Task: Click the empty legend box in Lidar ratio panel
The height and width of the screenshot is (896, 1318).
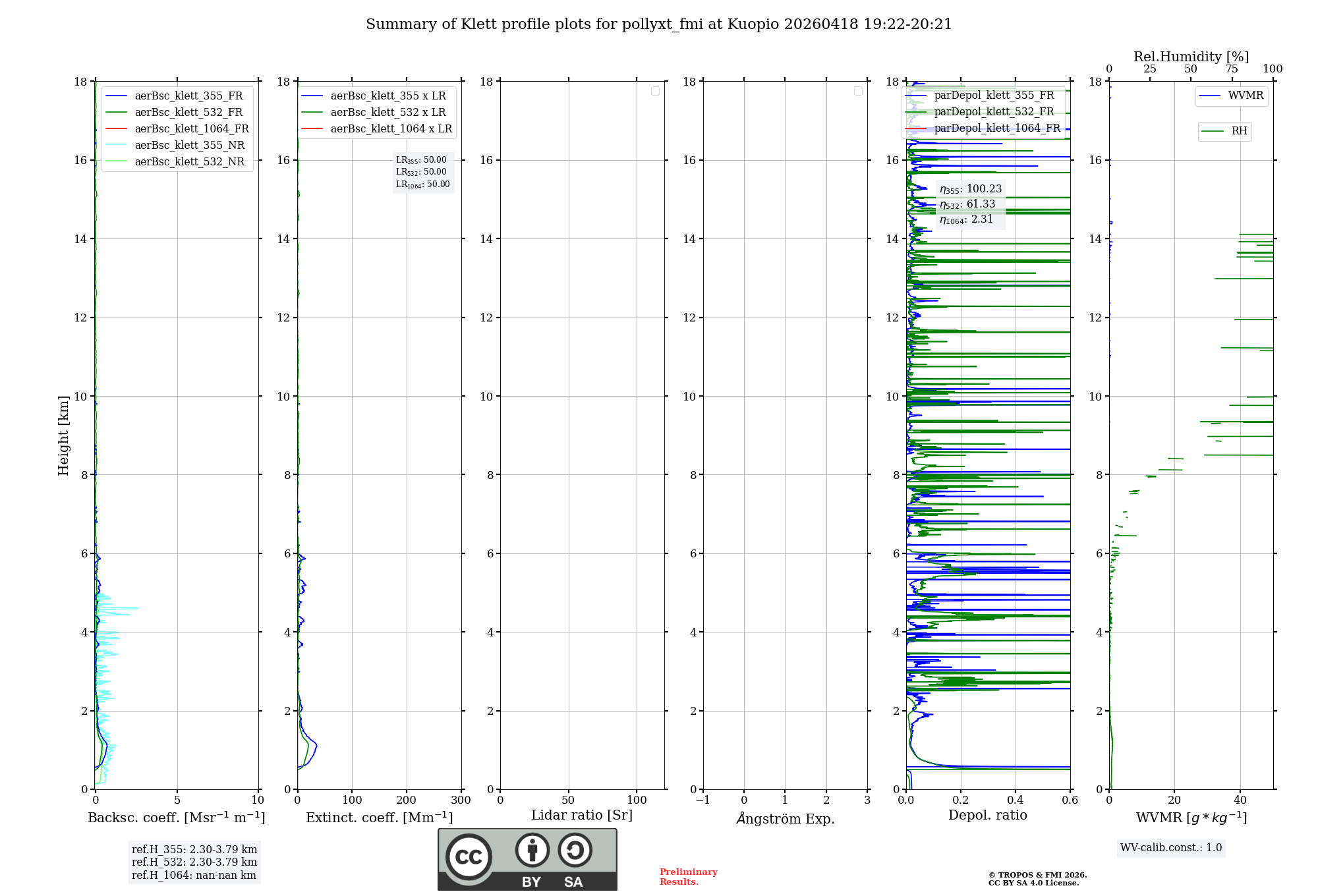Action: pyautogui.click(x=655, y=91)
